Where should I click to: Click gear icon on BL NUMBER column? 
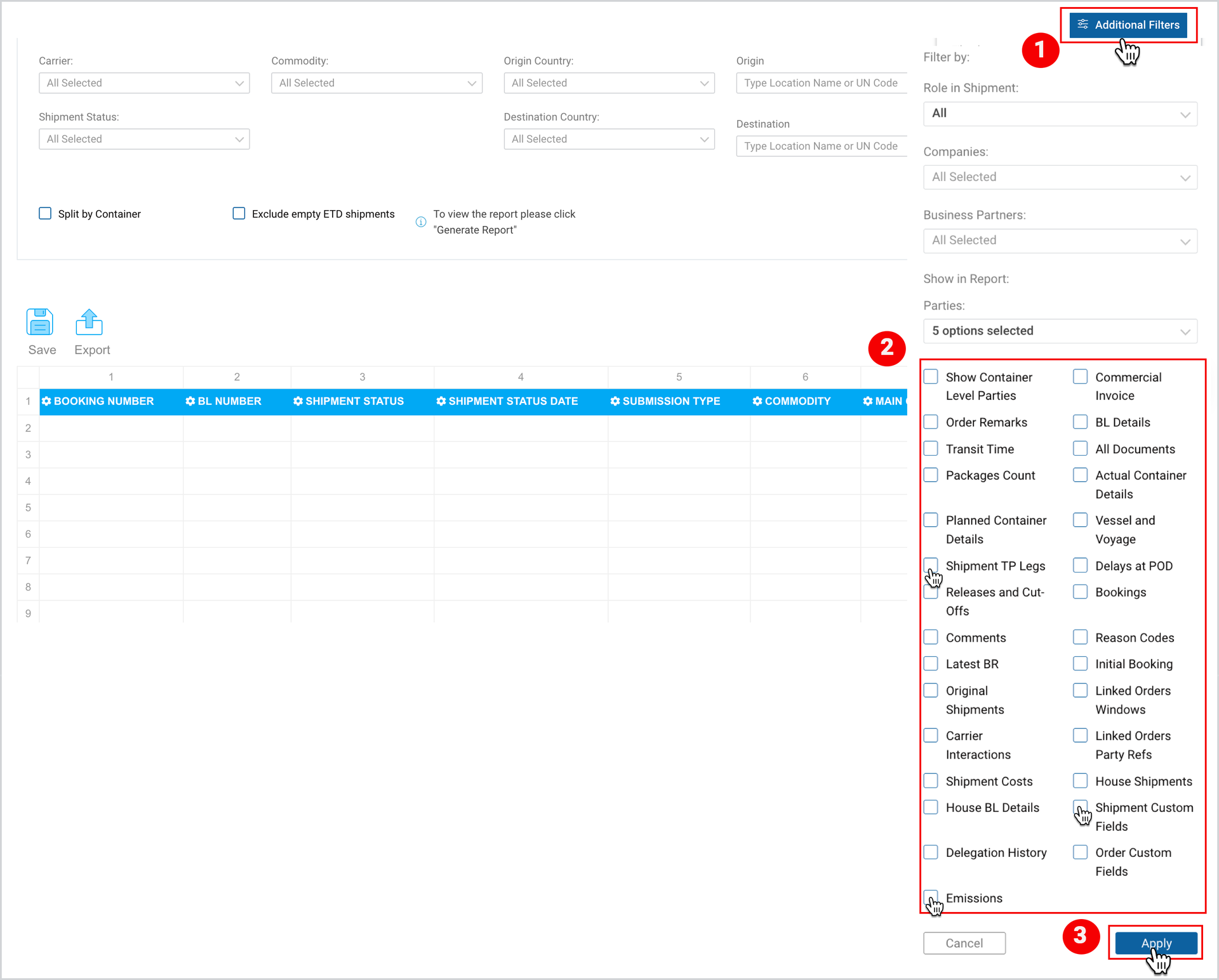[x=190, y=401]
